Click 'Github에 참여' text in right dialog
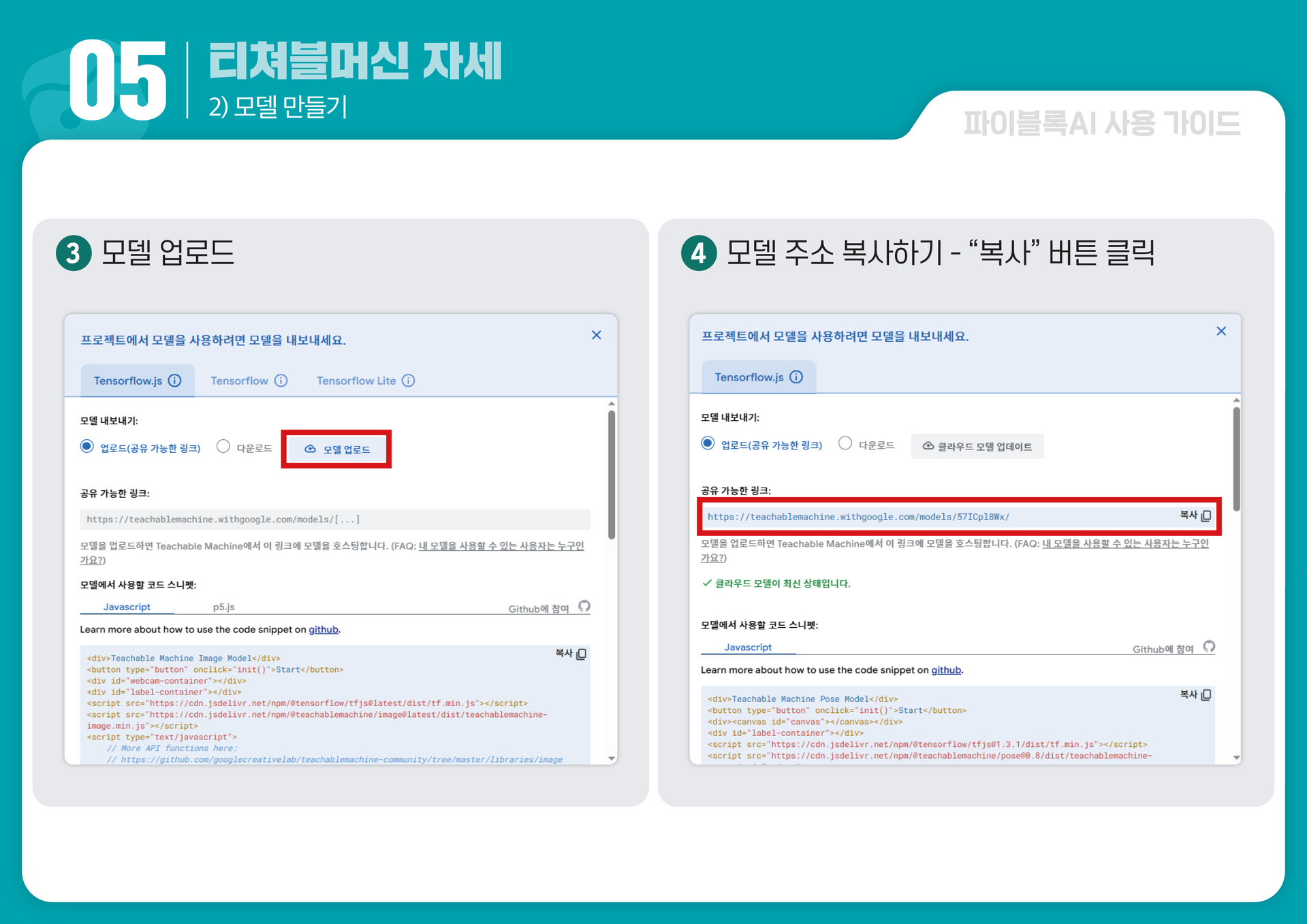Viewport: 1307px width, 924px height. (1163, 649)
